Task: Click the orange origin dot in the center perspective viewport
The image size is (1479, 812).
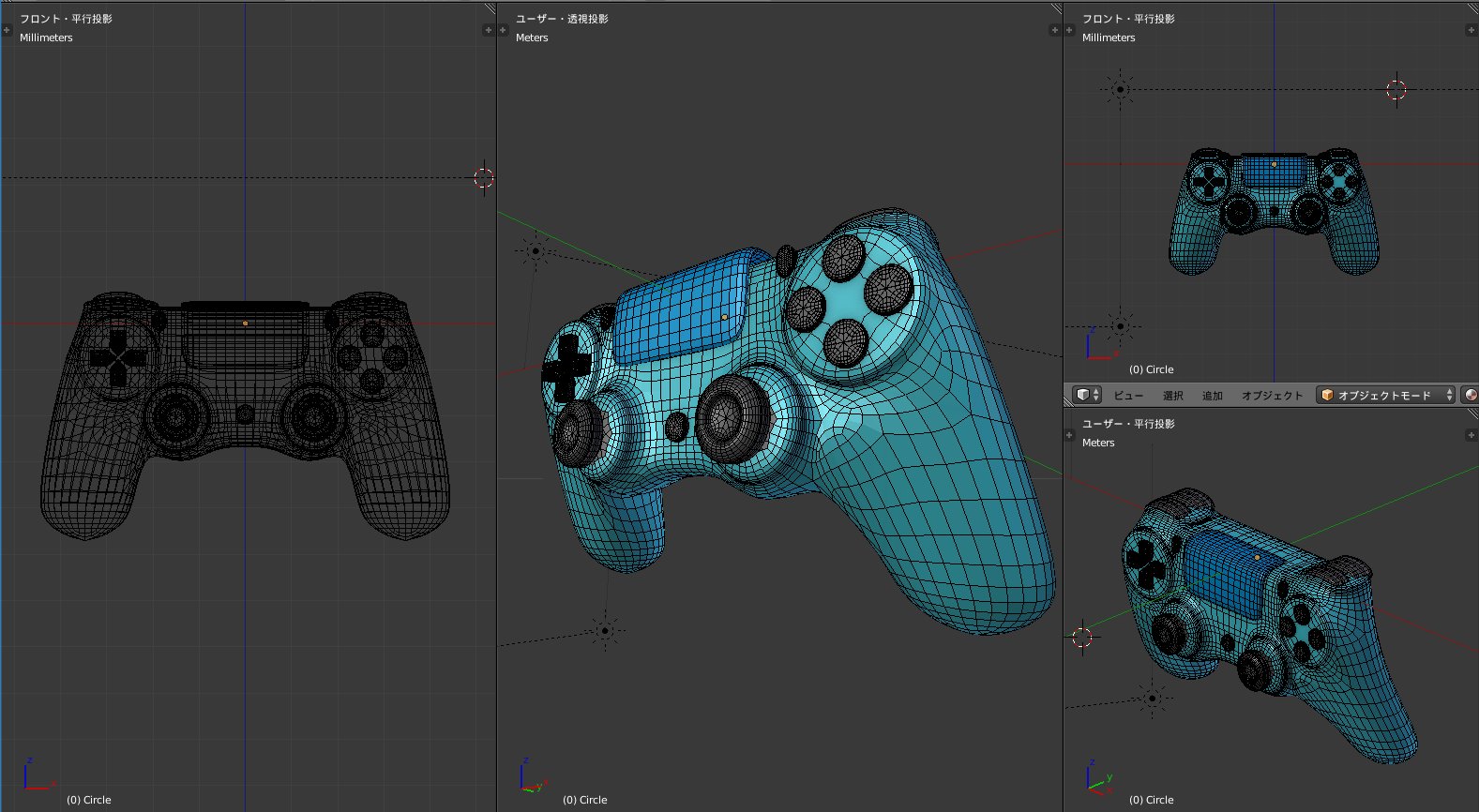Action: pyautogui.click(x=725, y=318)
